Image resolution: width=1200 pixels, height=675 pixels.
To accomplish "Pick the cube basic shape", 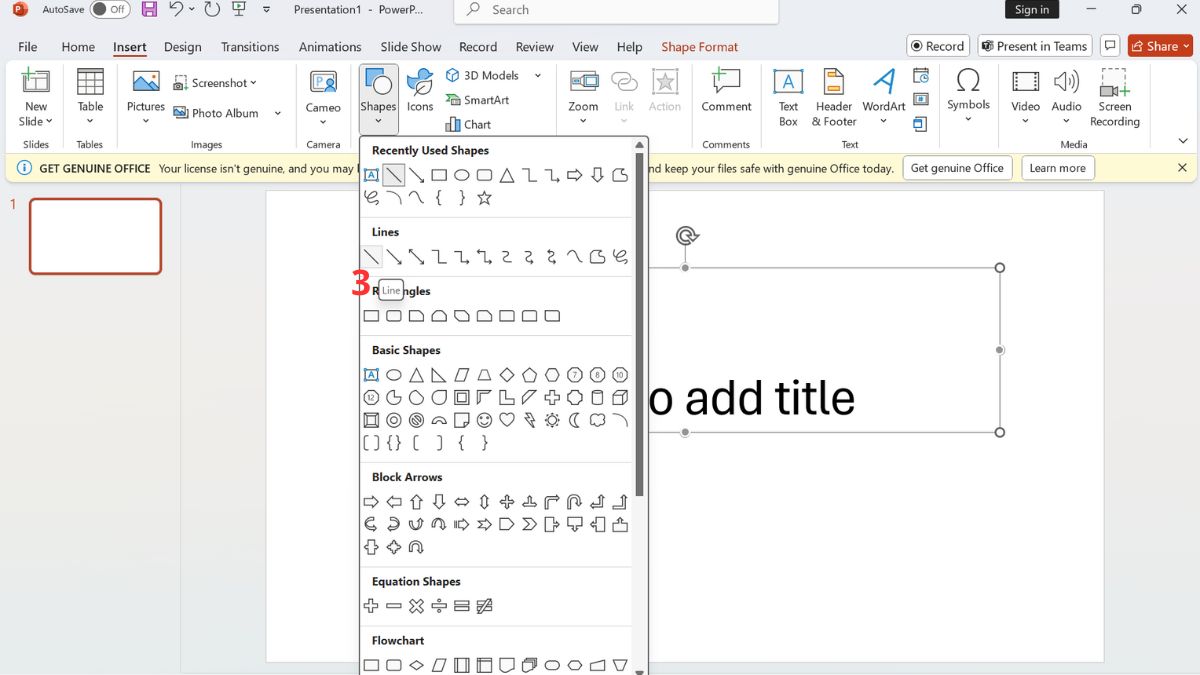I will (620, 397).
